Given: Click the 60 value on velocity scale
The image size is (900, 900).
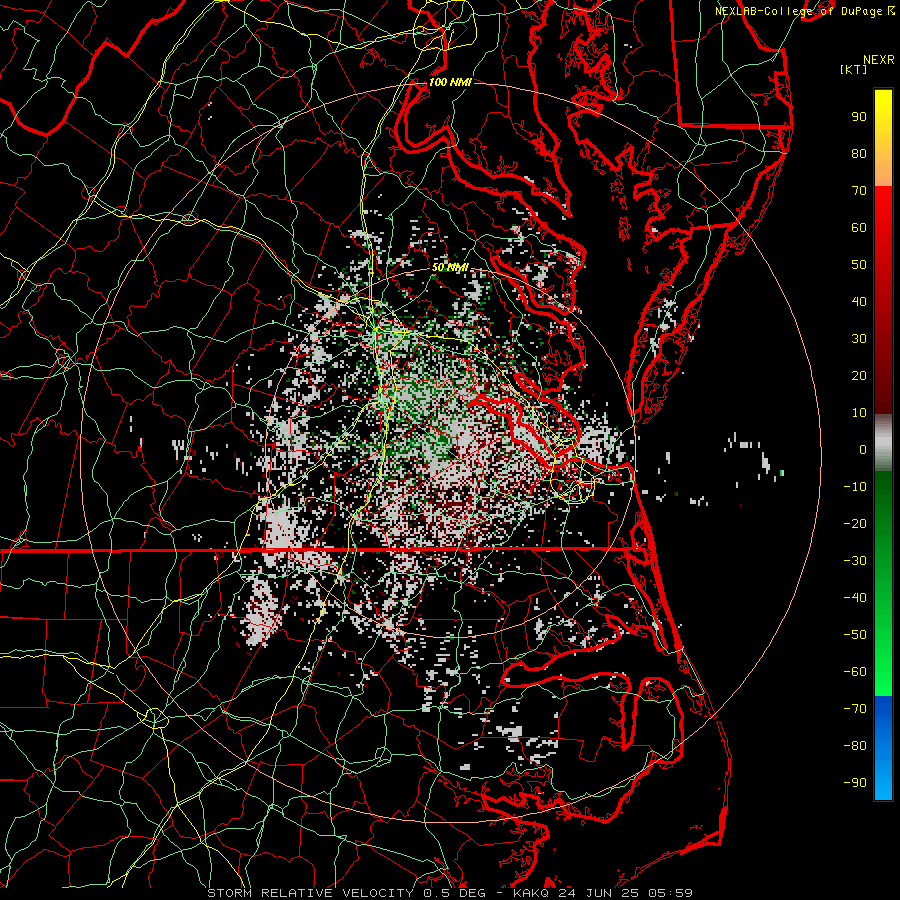Looking at the screenshot, I should click(x=859, y=227).
